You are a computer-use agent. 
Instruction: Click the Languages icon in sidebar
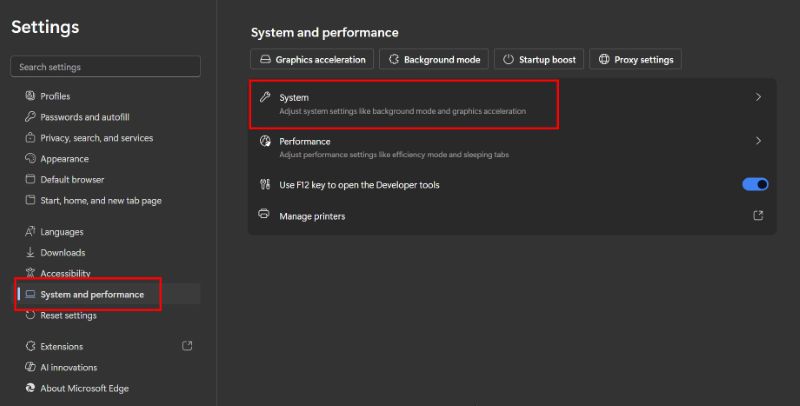click(29, 232)
